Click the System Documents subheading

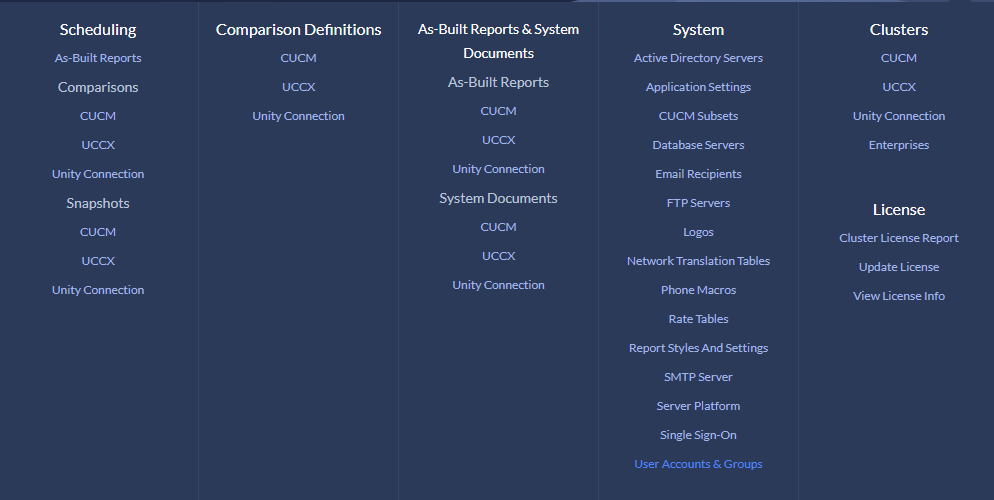click(x=498, y=198)
